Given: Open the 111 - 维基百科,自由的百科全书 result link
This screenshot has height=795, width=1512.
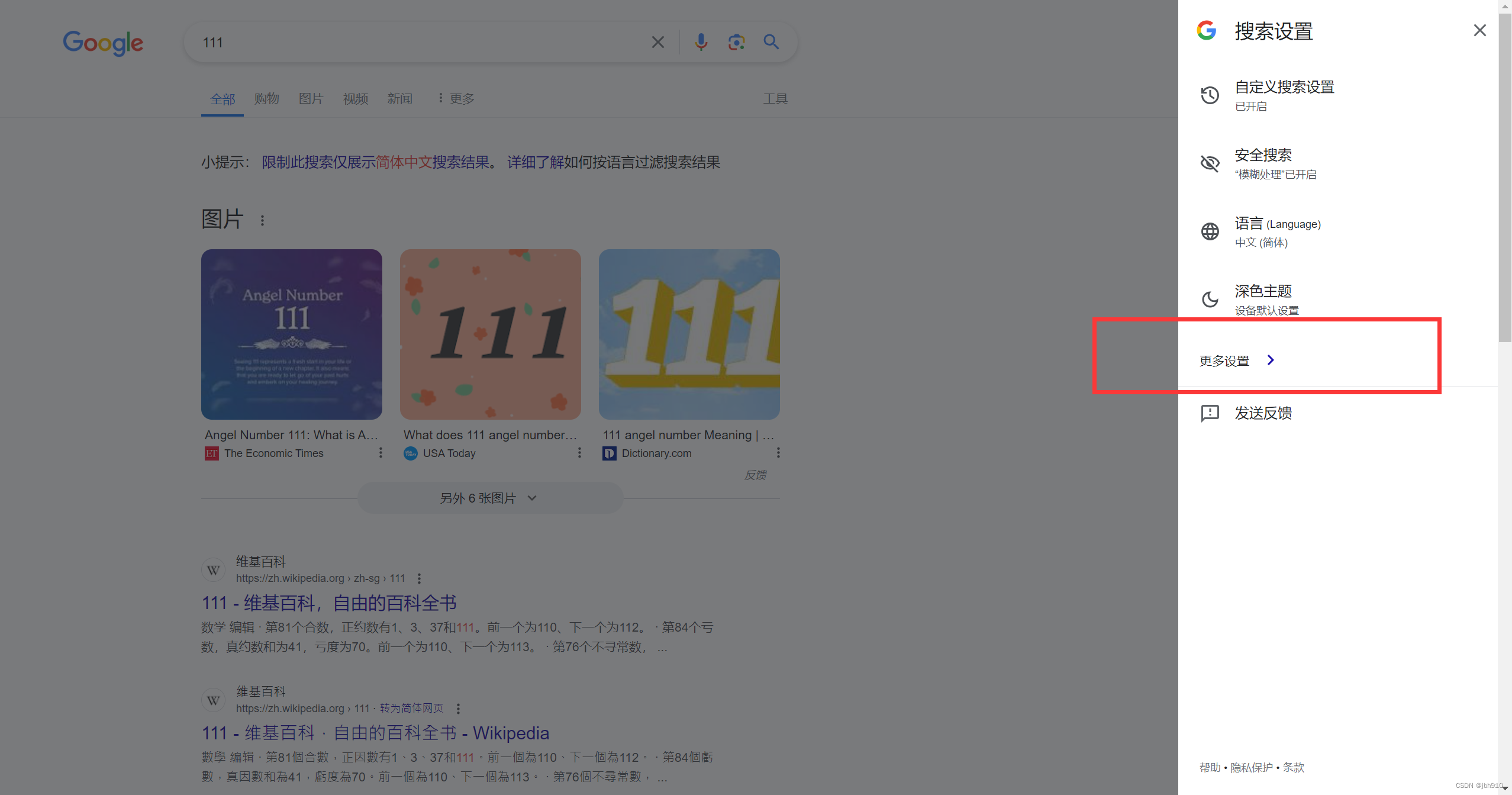Looking at the screenshot, I should (x=329, y=603).
